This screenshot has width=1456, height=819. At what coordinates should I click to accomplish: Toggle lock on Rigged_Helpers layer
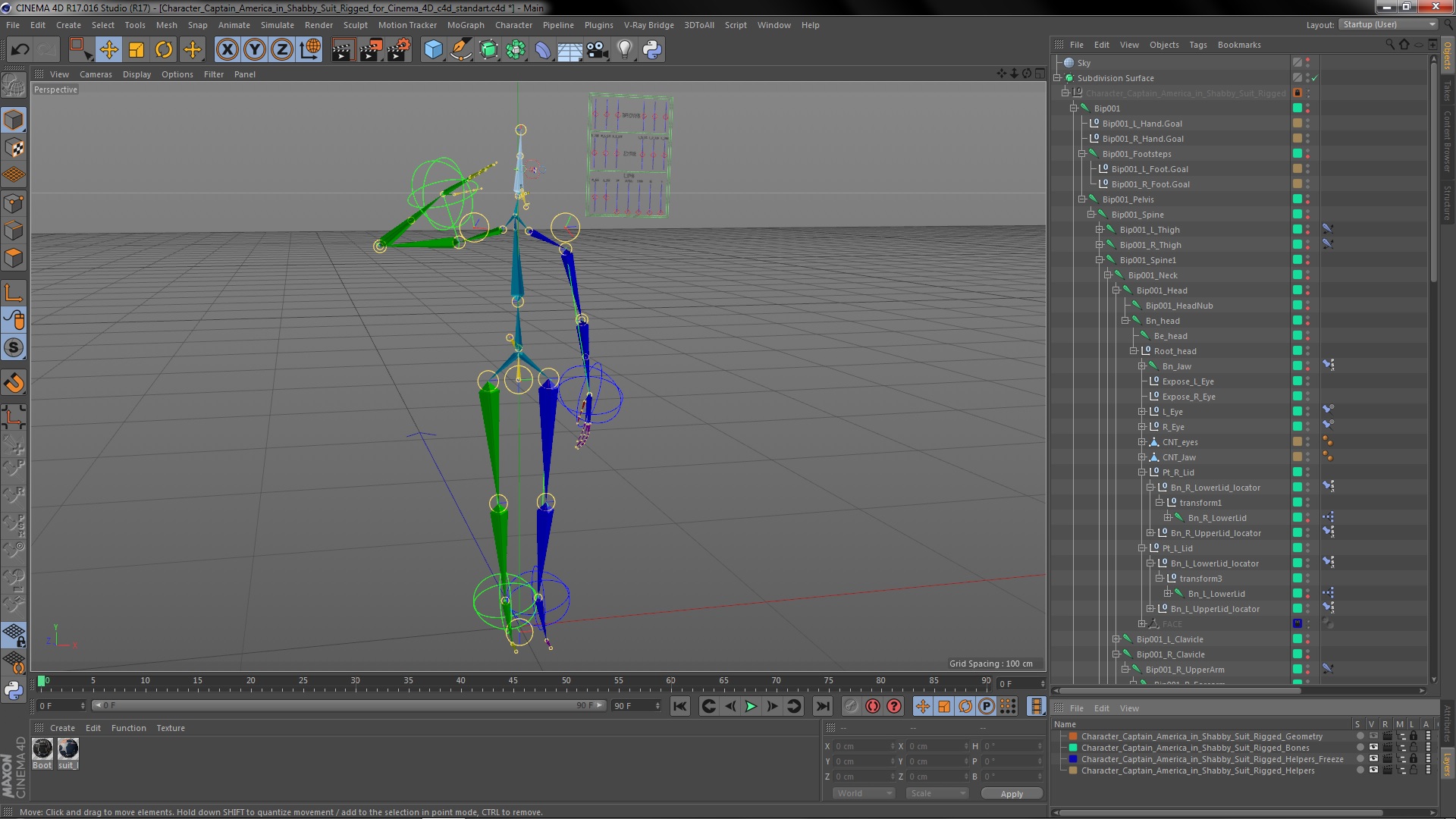coord(1414,770)
